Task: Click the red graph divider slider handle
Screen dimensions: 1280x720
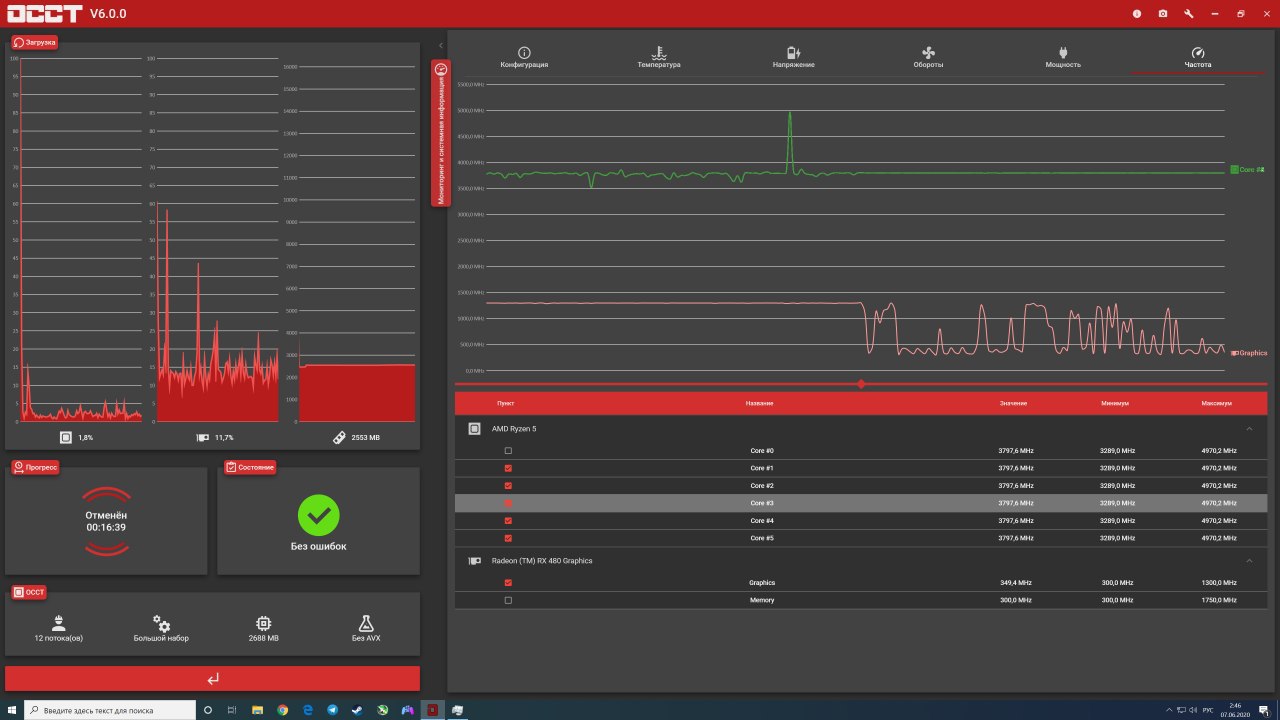Action: coord(861,384)
